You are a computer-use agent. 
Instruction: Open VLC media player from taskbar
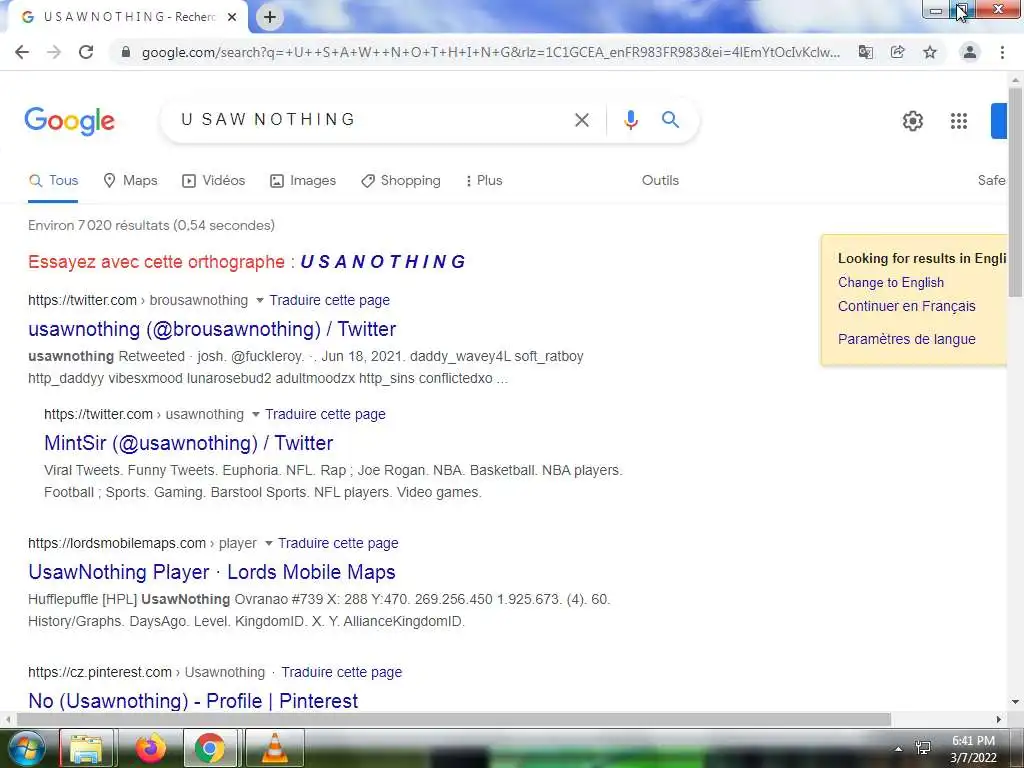tap(275, 748)
